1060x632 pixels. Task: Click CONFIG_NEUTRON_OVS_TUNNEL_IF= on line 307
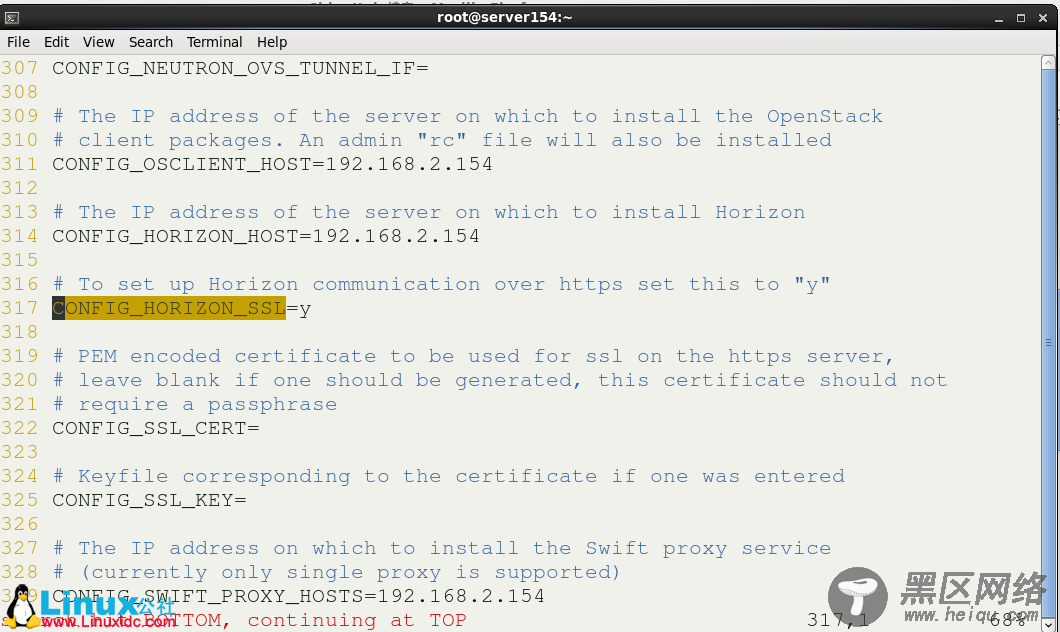tap(240, 68)
